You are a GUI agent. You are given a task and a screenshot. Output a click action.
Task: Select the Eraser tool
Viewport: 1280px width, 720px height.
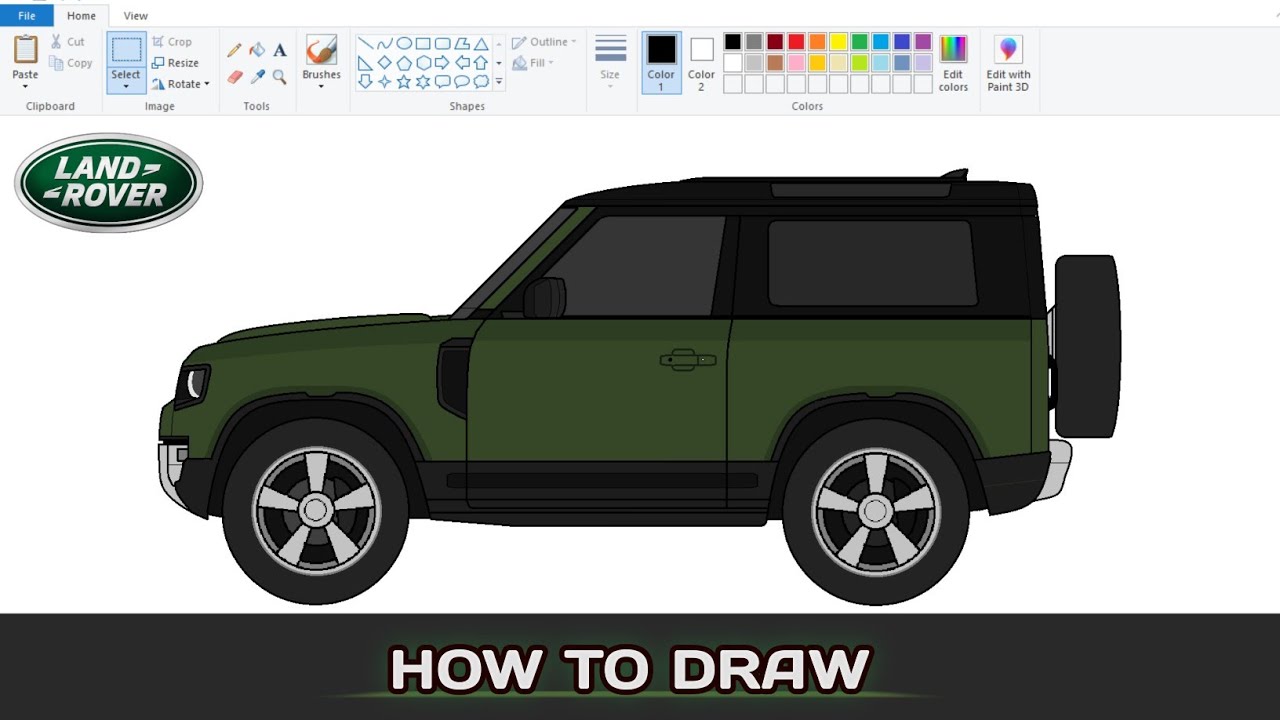(x=234, y=76)
